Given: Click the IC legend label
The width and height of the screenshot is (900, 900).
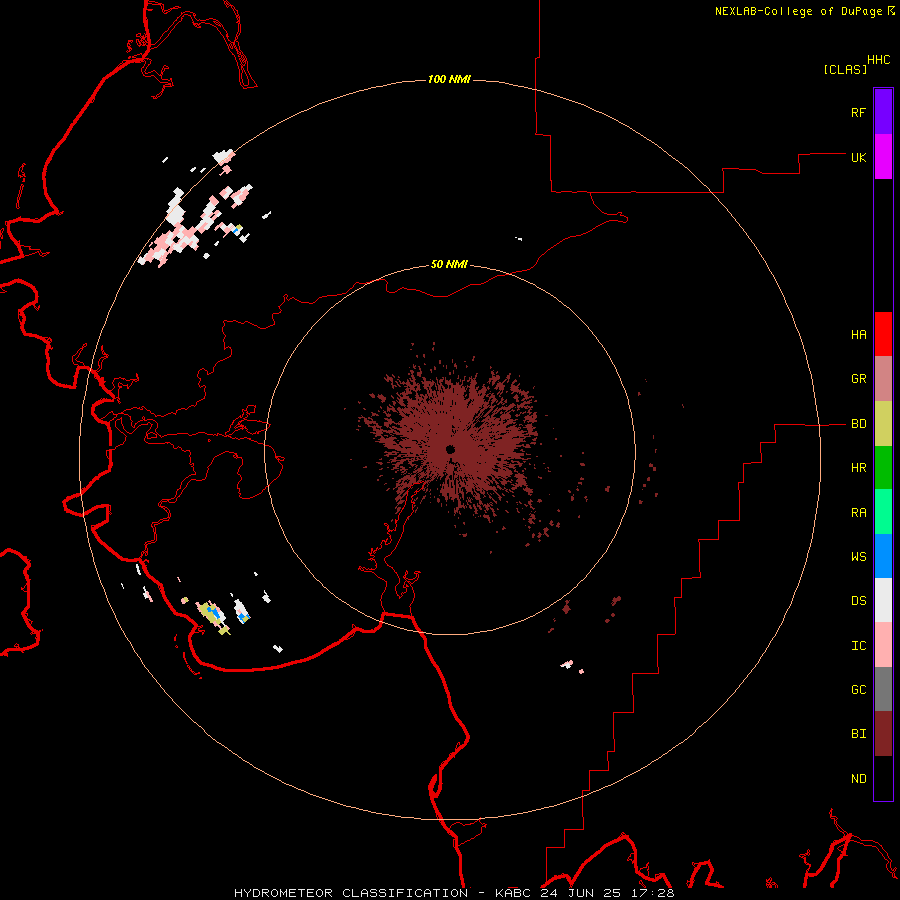Looking at the screenshot, I should click(x=858, y=646).
